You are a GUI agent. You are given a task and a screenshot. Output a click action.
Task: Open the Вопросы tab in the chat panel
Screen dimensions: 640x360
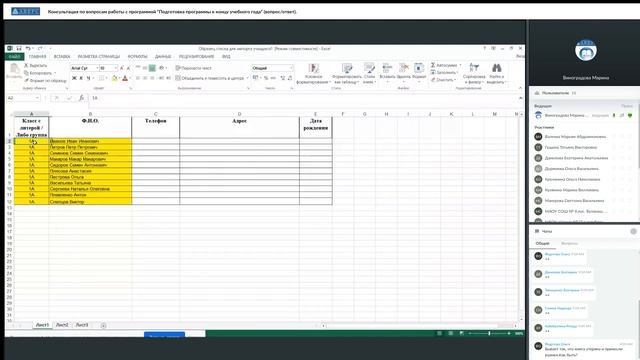(569, 243)
